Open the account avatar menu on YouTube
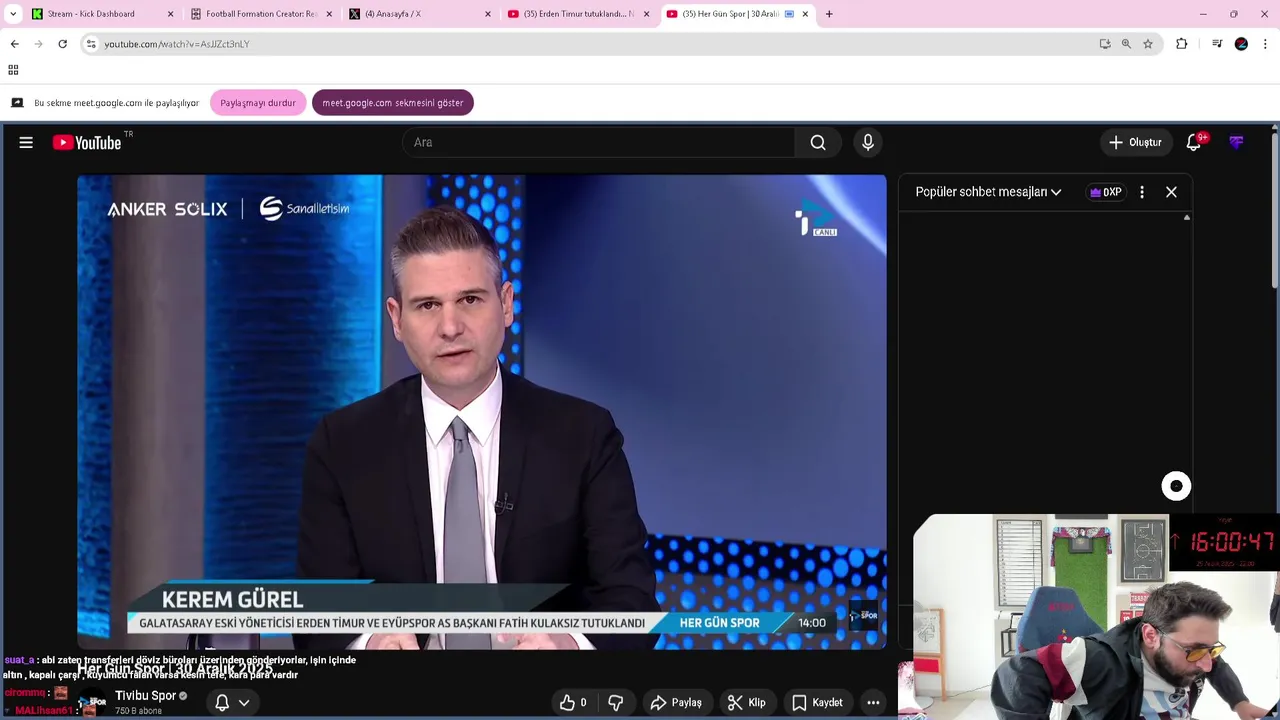1280x720 pixels. (x=1236, y=143)
